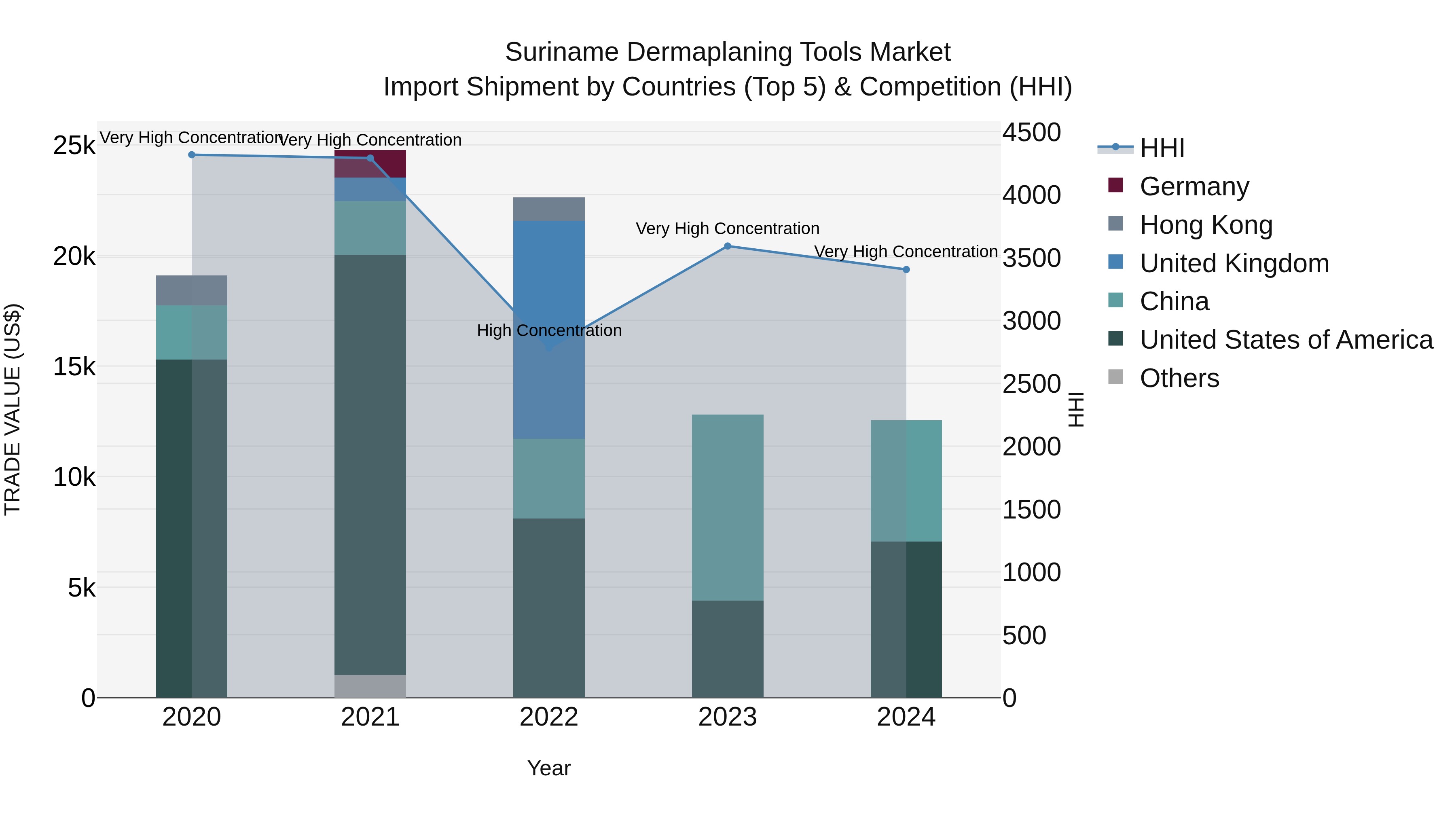Click 'Very High Concentration' label above 2023
The image size is (1456, 819).
pos(728,229)
